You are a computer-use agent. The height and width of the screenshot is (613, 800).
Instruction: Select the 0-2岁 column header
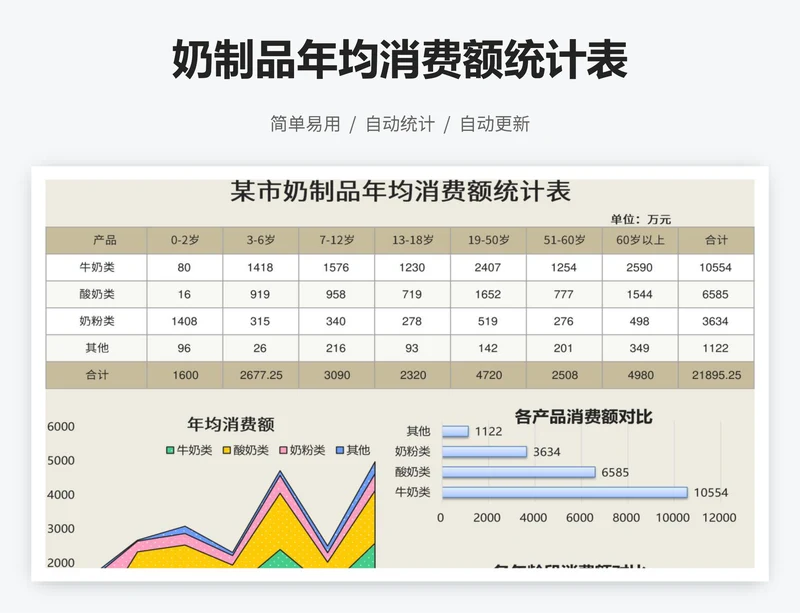pyautogui.click(x=185, y=240)
